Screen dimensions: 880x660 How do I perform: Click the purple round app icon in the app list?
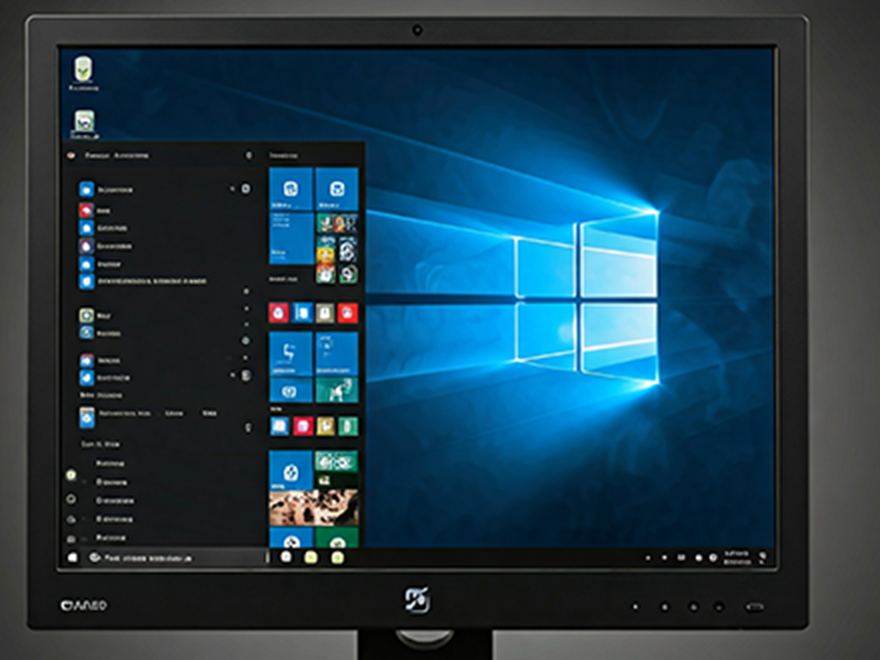[x=87, y=246]
